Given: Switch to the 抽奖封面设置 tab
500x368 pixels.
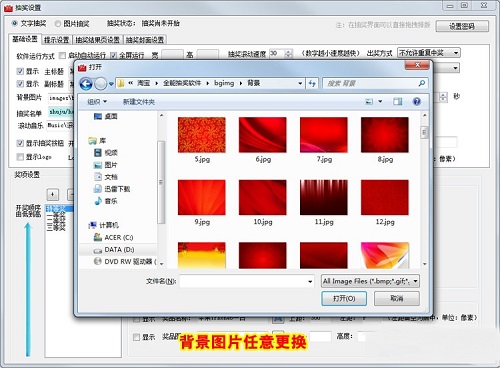Looking at the screenshot, I should tap(145, 40).
